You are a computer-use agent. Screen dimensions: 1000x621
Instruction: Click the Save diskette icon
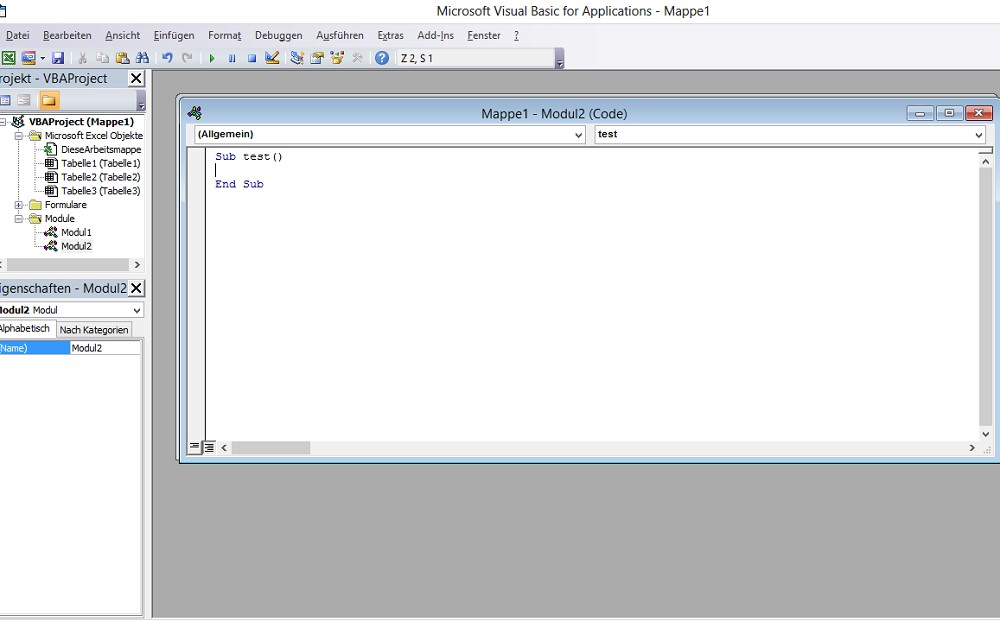click(x=58, y=57)
